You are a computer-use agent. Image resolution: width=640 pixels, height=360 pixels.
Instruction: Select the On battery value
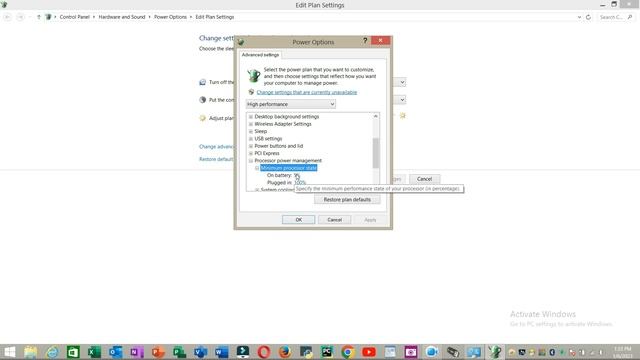[x=297, y=176]
